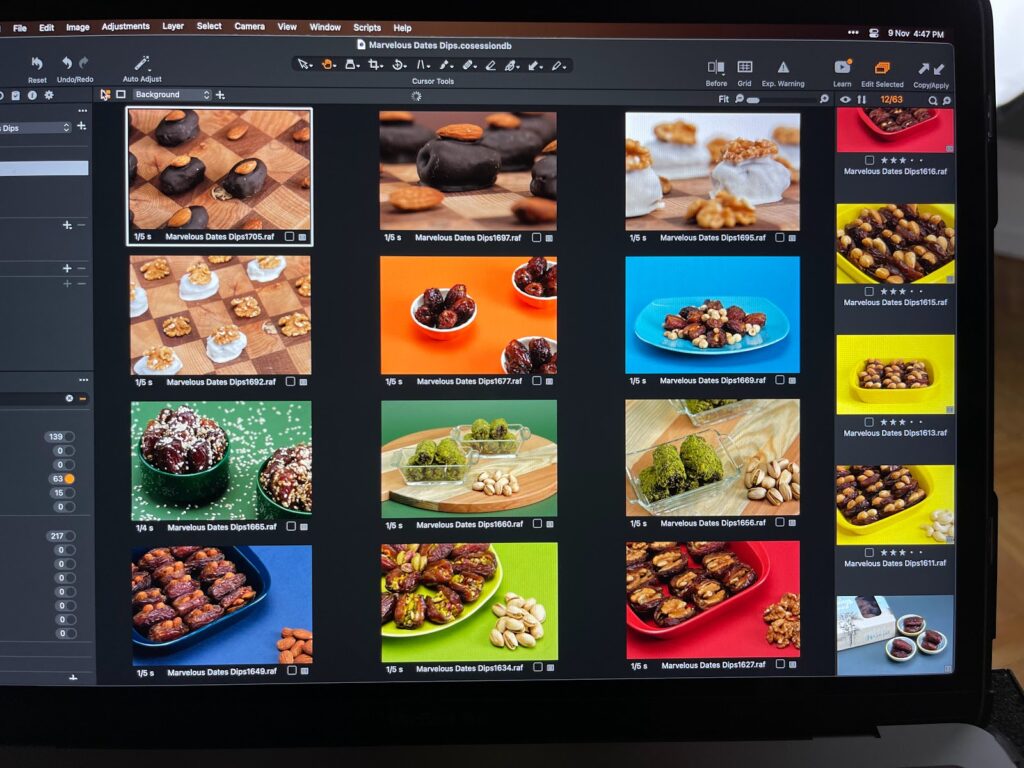
Task: Open the Learn panel
Action: click(842, 67)
